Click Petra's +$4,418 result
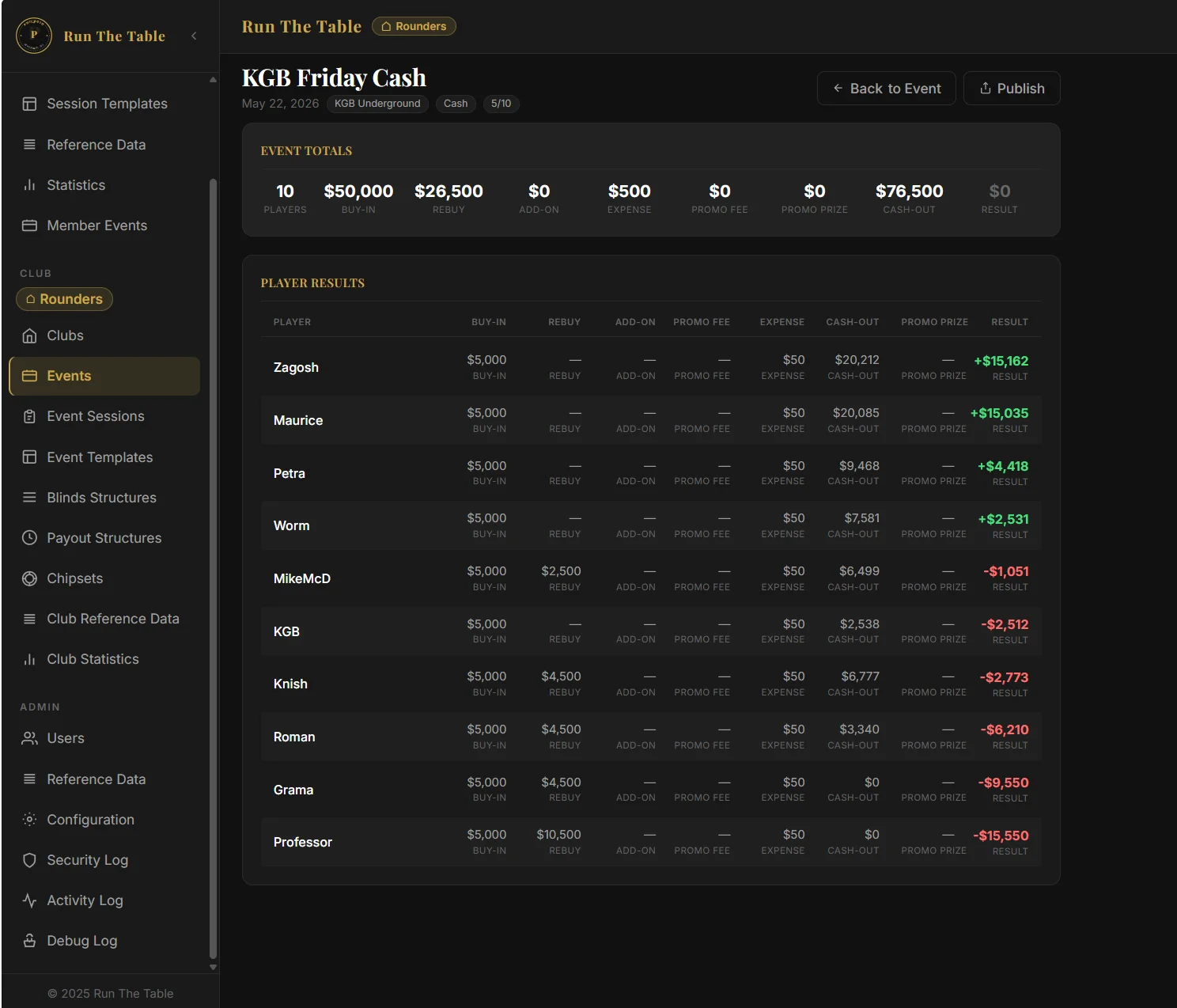Screen dimensions: 1177x1008 tap(1002, 466)
